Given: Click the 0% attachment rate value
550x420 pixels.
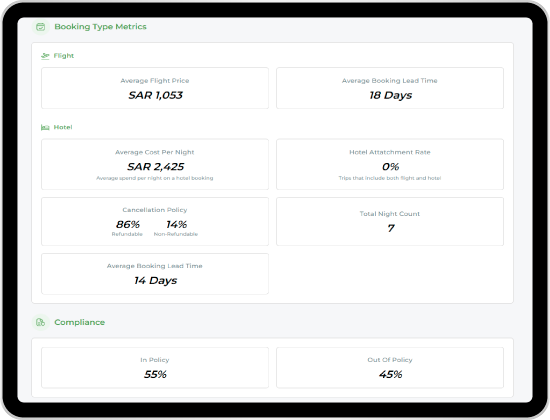Looking at the screenshot, I should pyautogui.click(x=390, y=167).
